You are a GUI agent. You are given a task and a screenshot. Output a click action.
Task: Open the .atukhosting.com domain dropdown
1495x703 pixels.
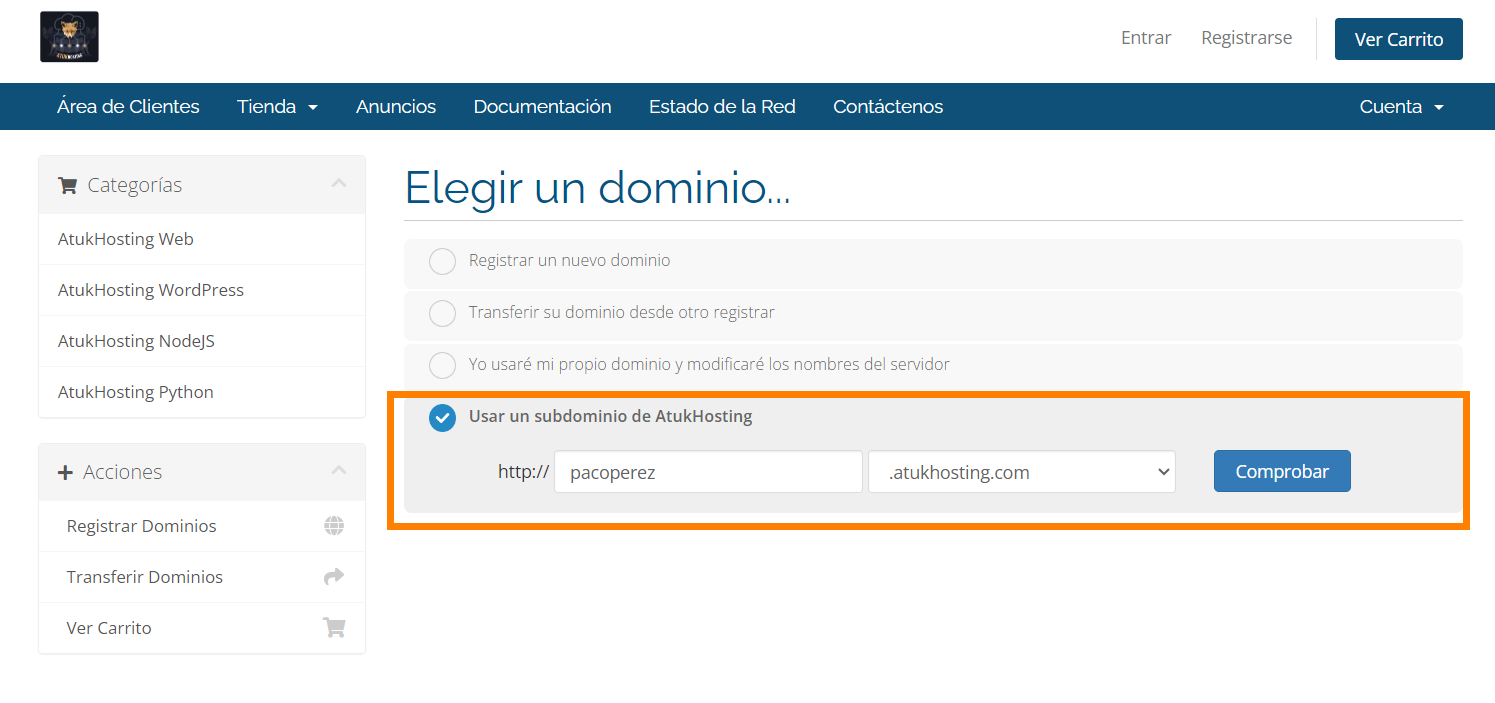coord(1021,472)
